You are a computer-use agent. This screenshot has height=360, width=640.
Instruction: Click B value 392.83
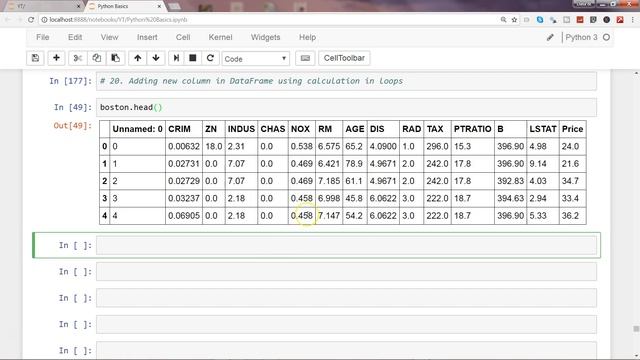click(510, 181)
